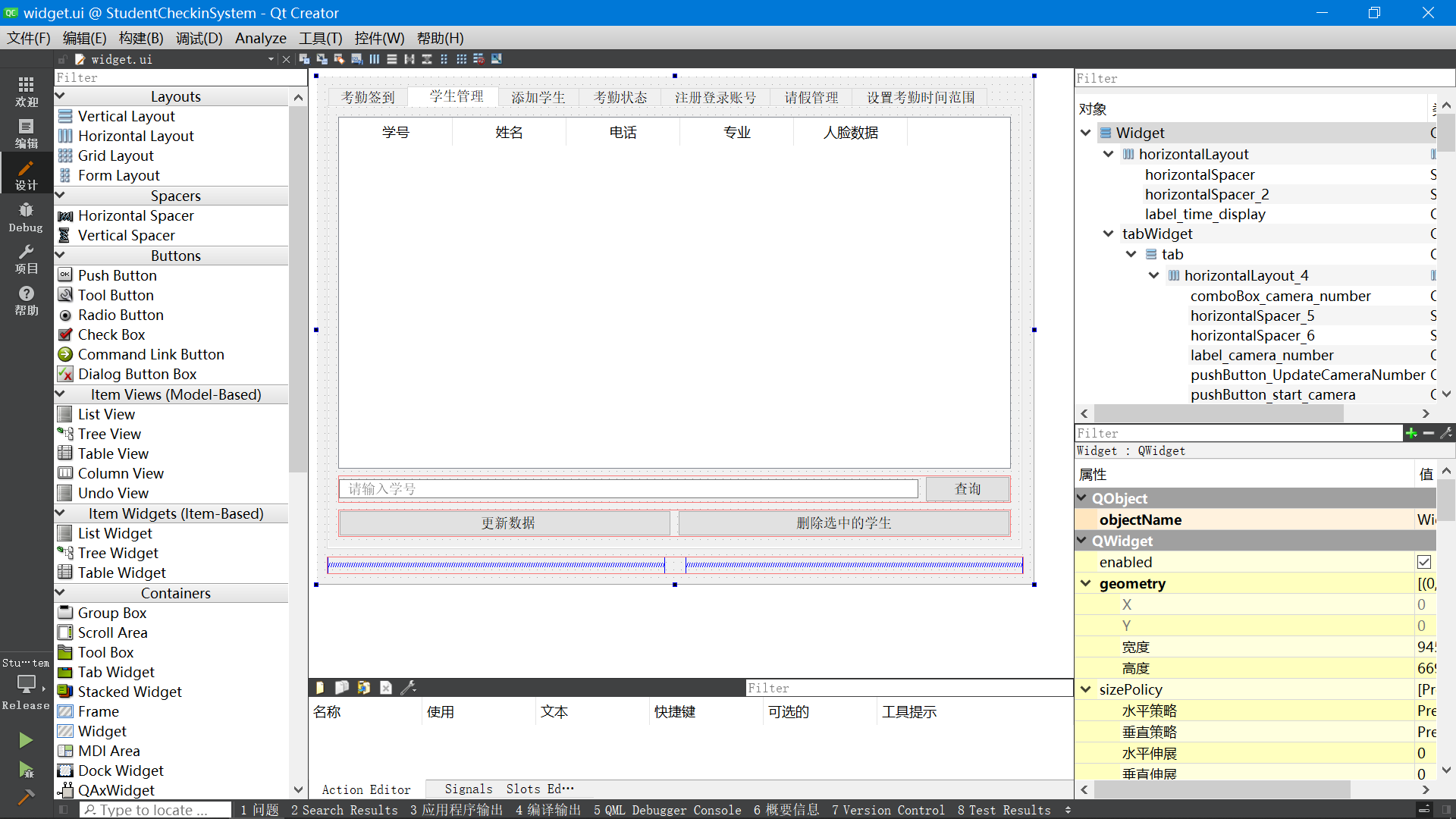This screenshot has width=1456, height=819.
Task: Apply Lay Out Horizontally toolbar icon
Action: [x=375, y=59]
